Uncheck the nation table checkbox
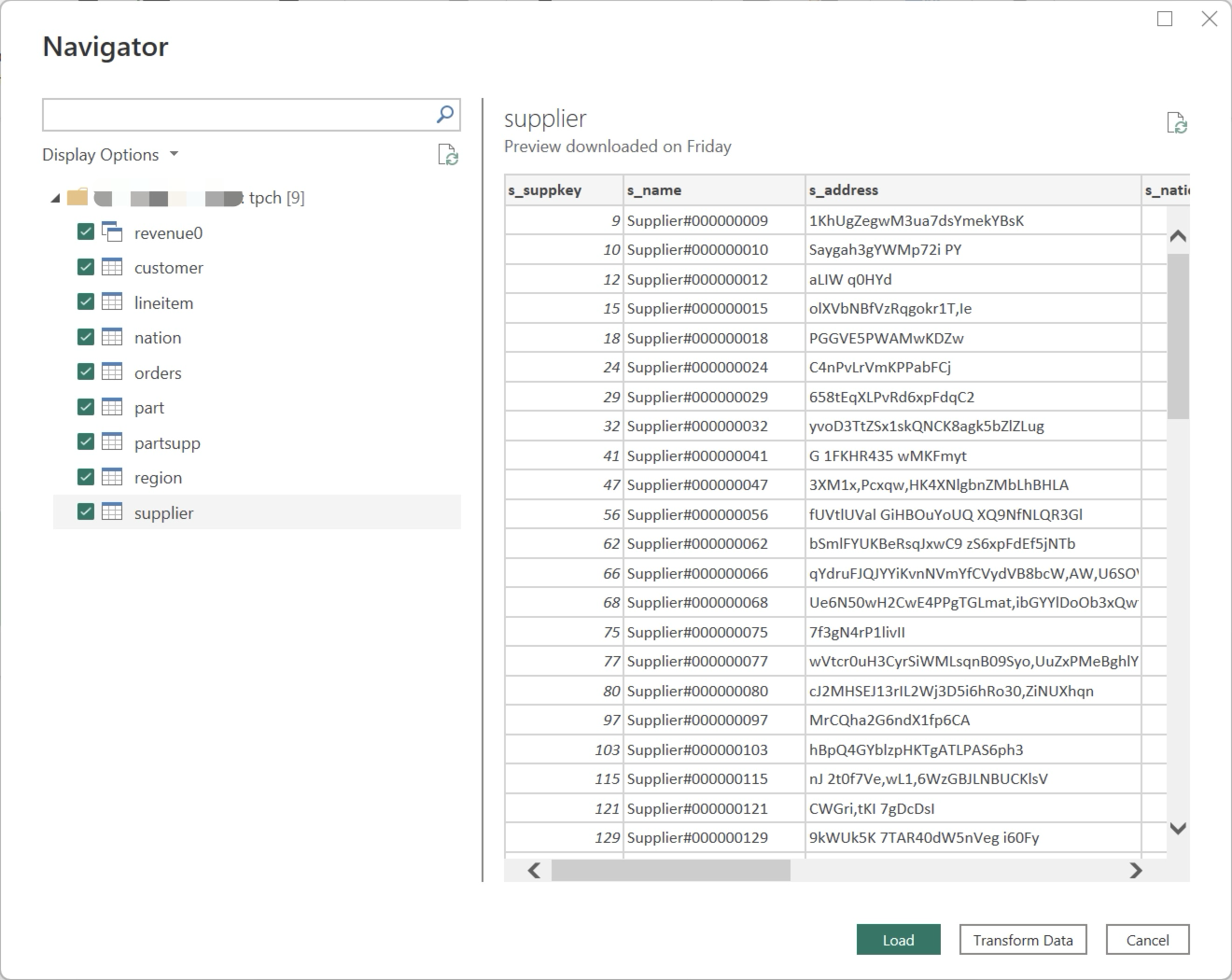The width and height of the screenshot is (1232, 980). (x=86, y=337)
